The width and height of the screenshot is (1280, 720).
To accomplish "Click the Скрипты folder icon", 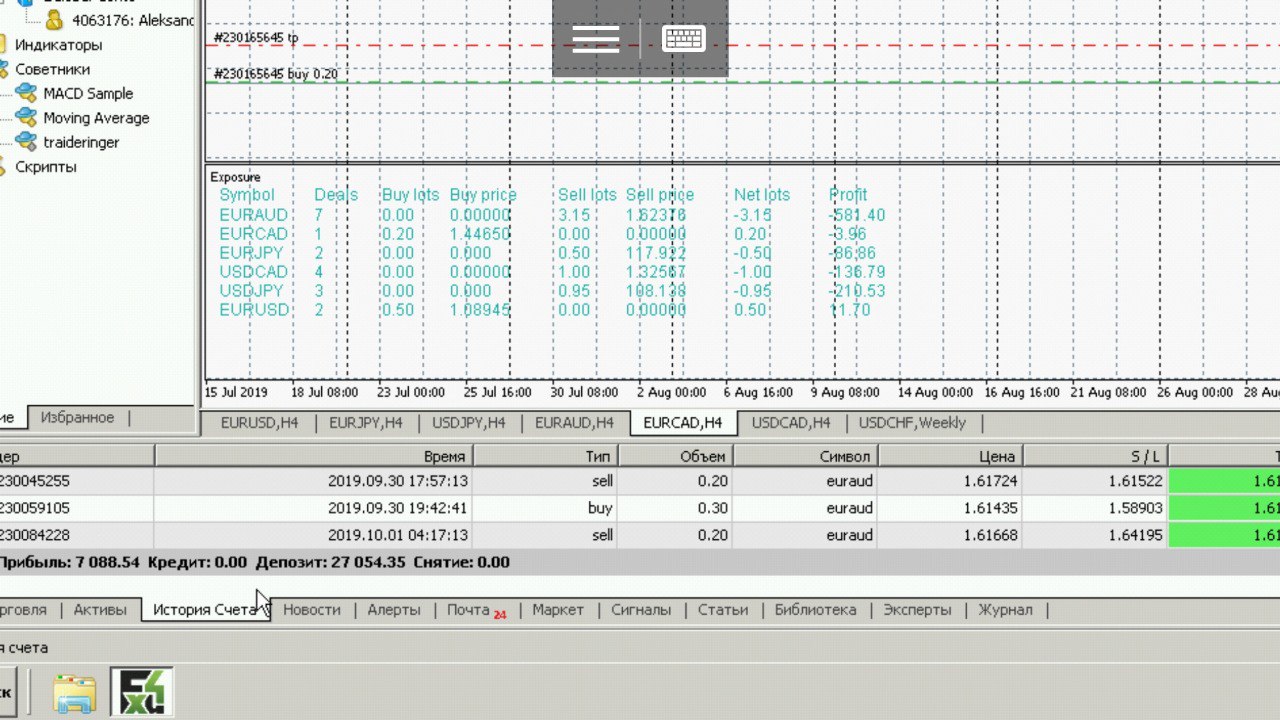I will click(x=3, y=167).
